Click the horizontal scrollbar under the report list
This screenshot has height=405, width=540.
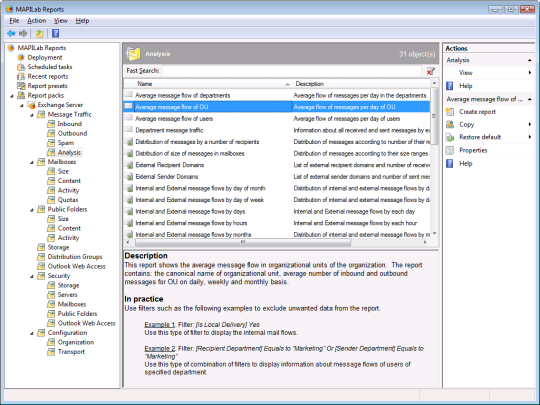[243, 242]
